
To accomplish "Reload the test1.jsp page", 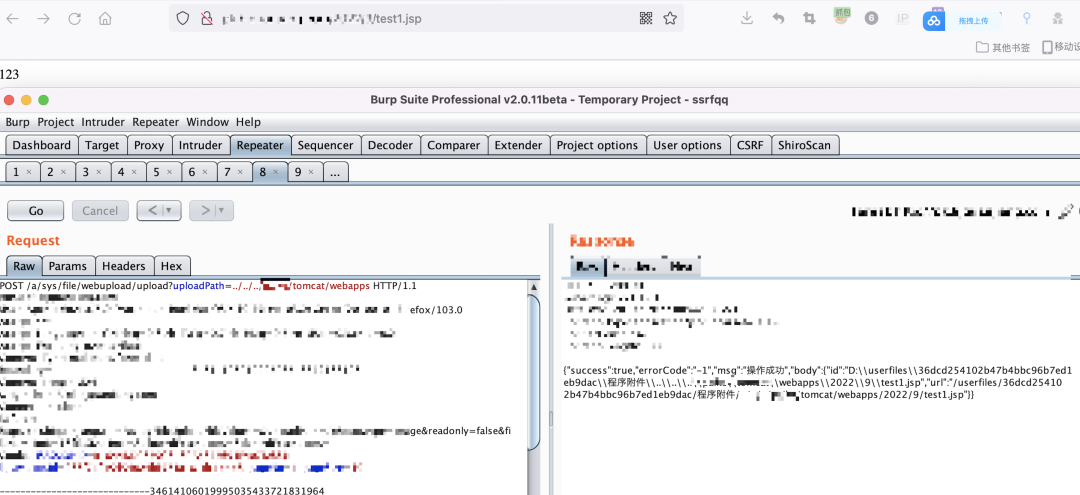I will tap(74, 19).
